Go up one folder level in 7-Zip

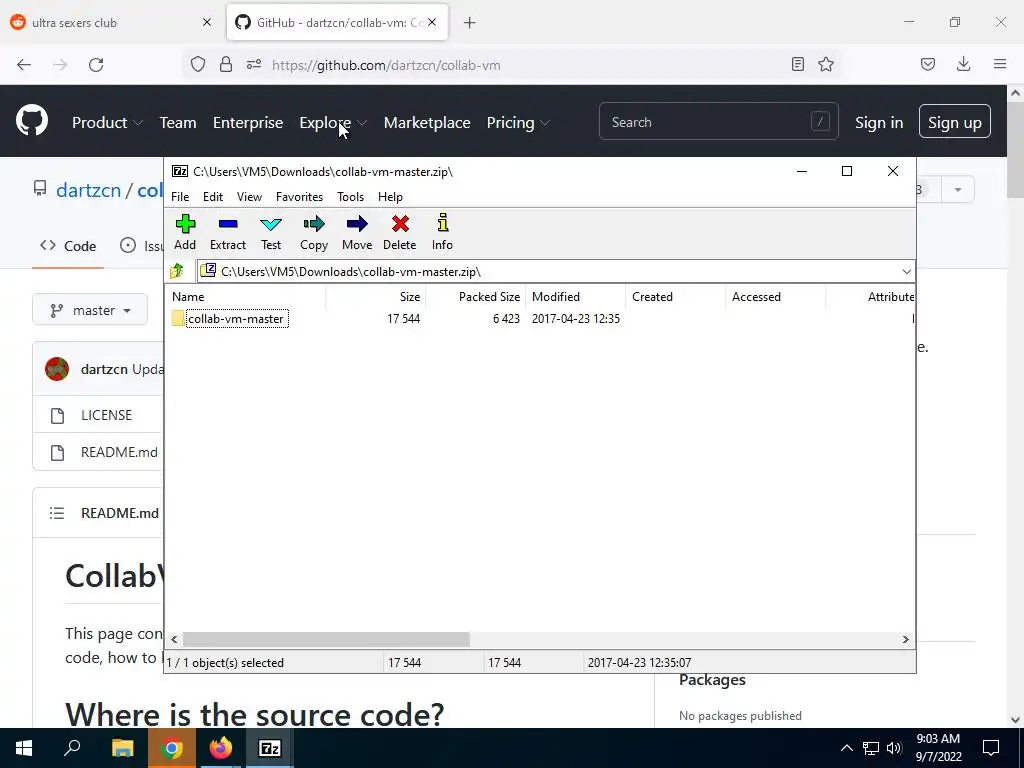[x=176, y=271]
